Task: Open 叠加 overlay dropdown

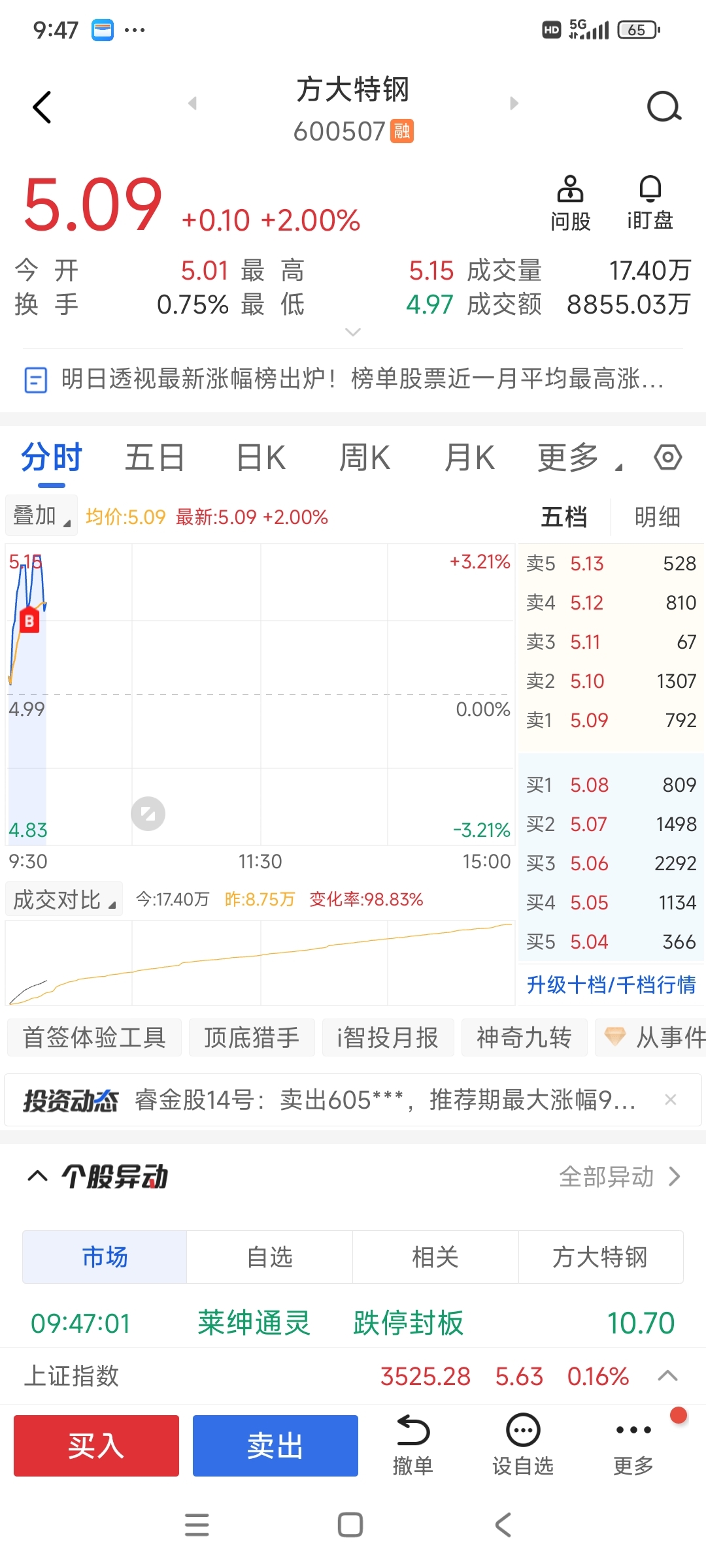Action: pyautogui.click(x=41, y=515)
